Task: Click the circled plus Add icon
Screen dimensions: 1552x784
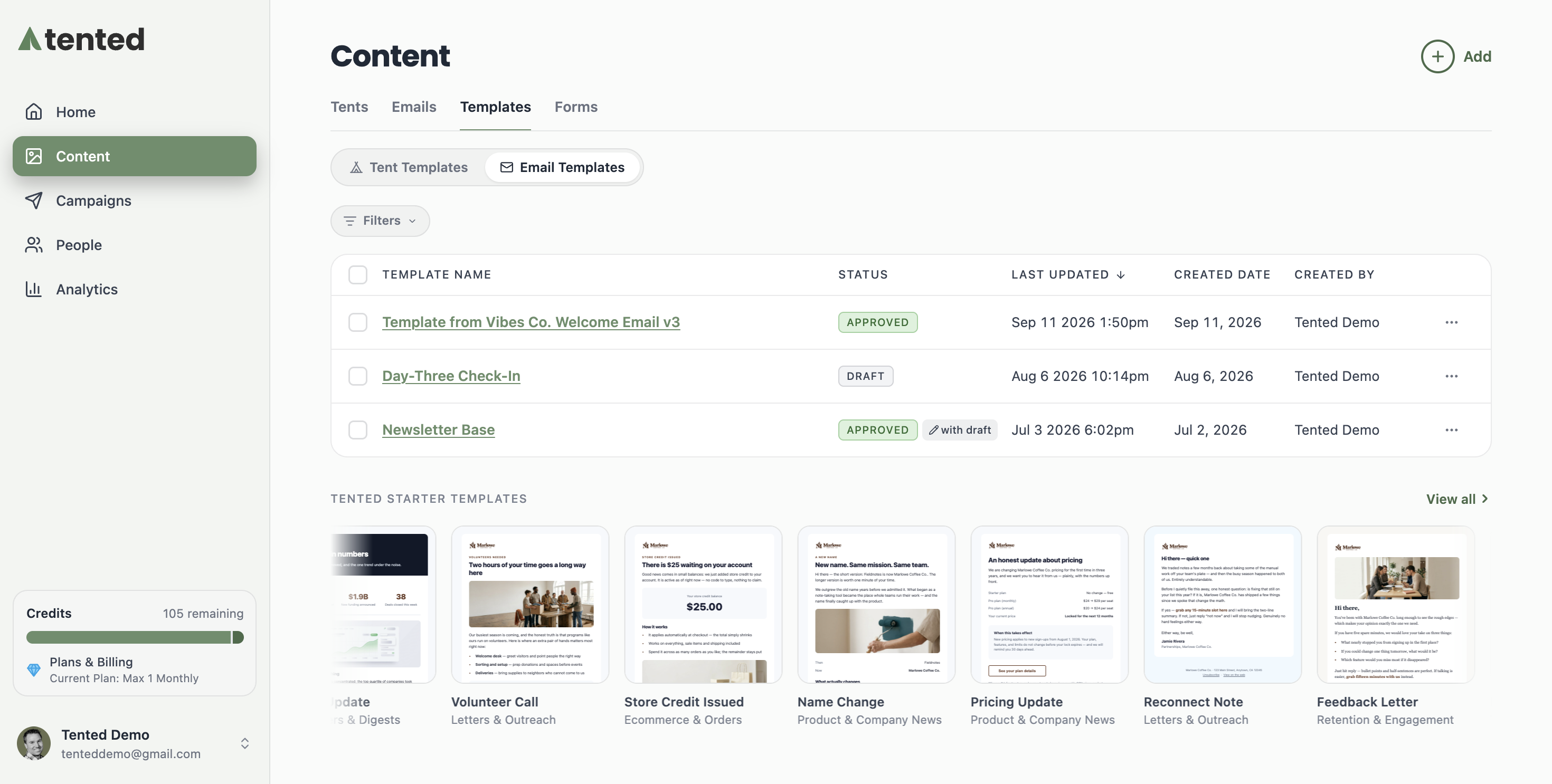Action: (1437, 56)
